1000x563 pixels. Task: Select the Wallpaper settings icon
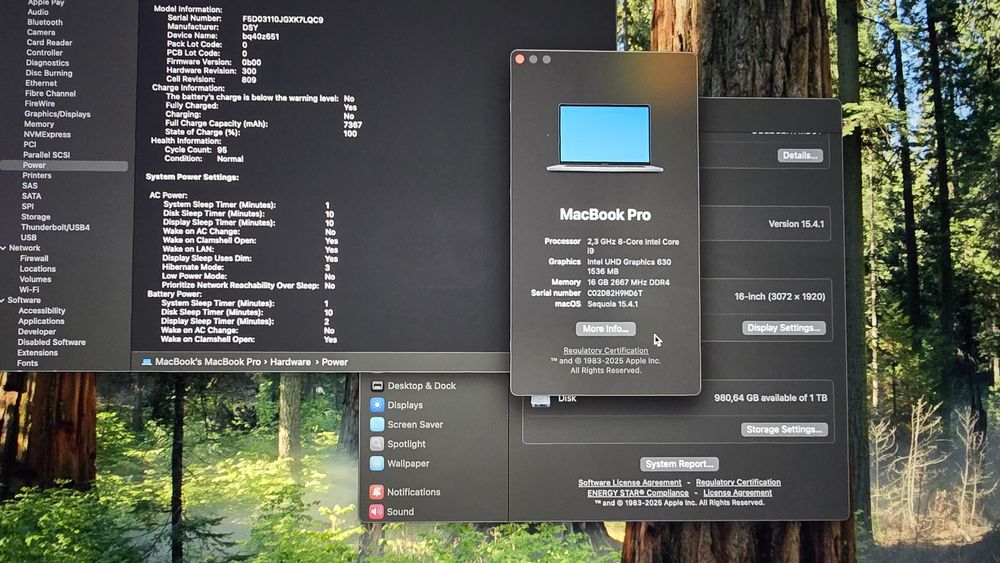click(377, 464)
